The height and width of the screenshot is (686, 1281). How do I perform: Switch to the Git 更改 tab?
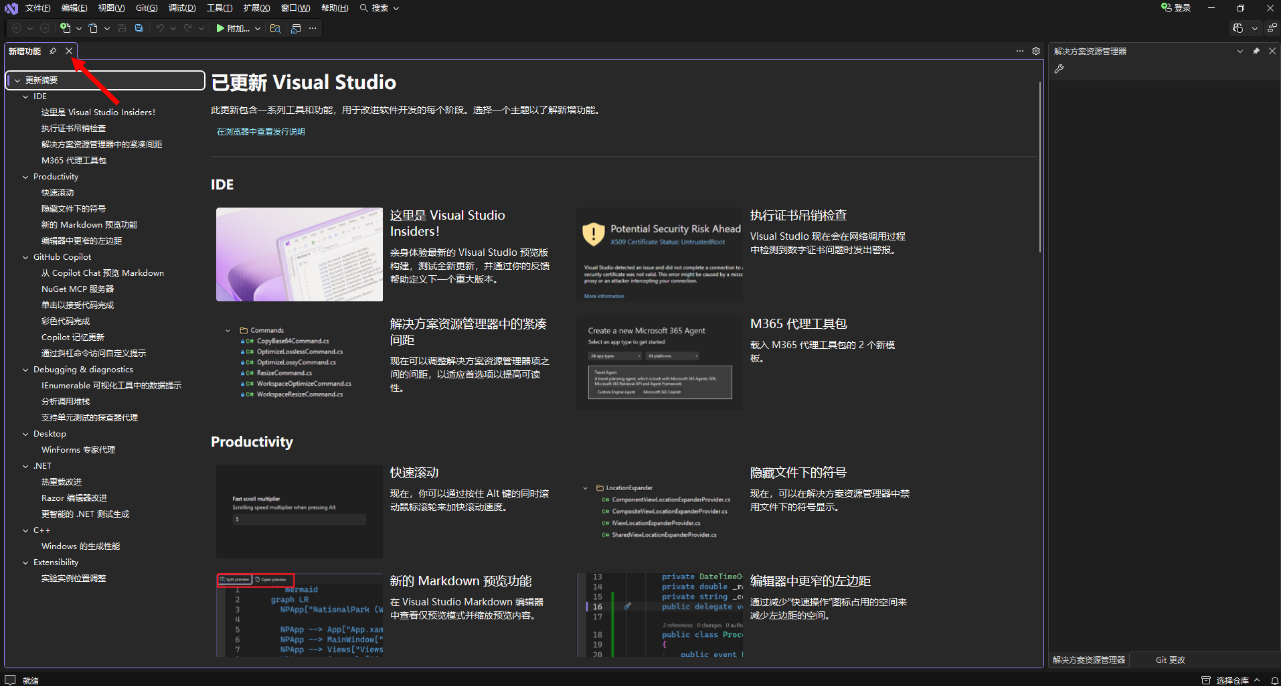(1170, 660)
